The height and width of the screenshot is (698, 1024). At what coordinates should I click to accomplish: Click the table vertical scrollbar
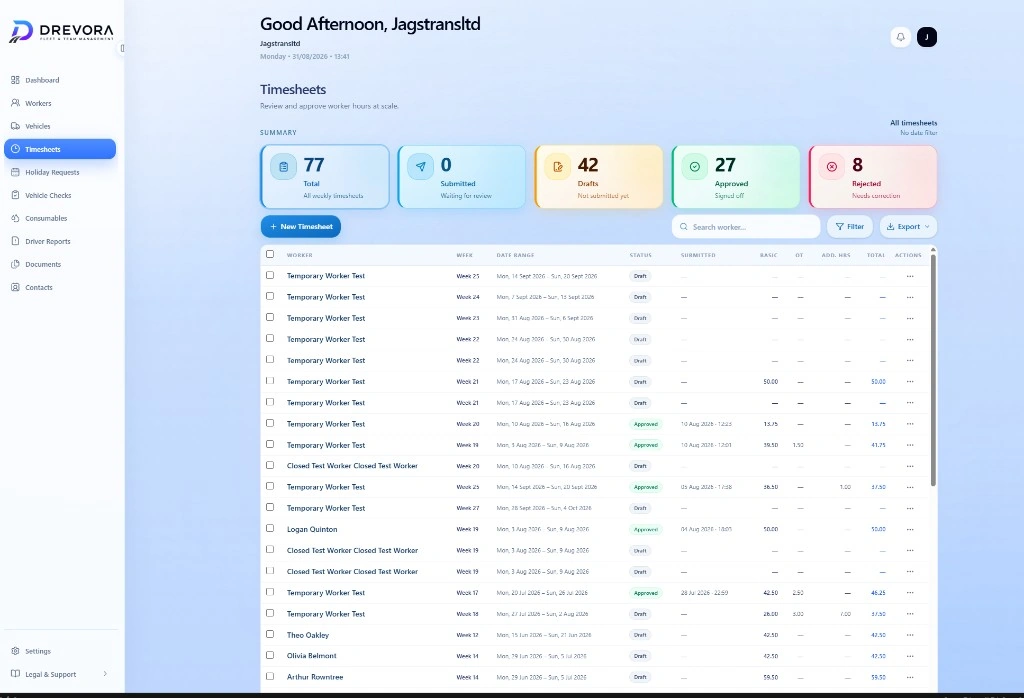click(x=933, y=369)
